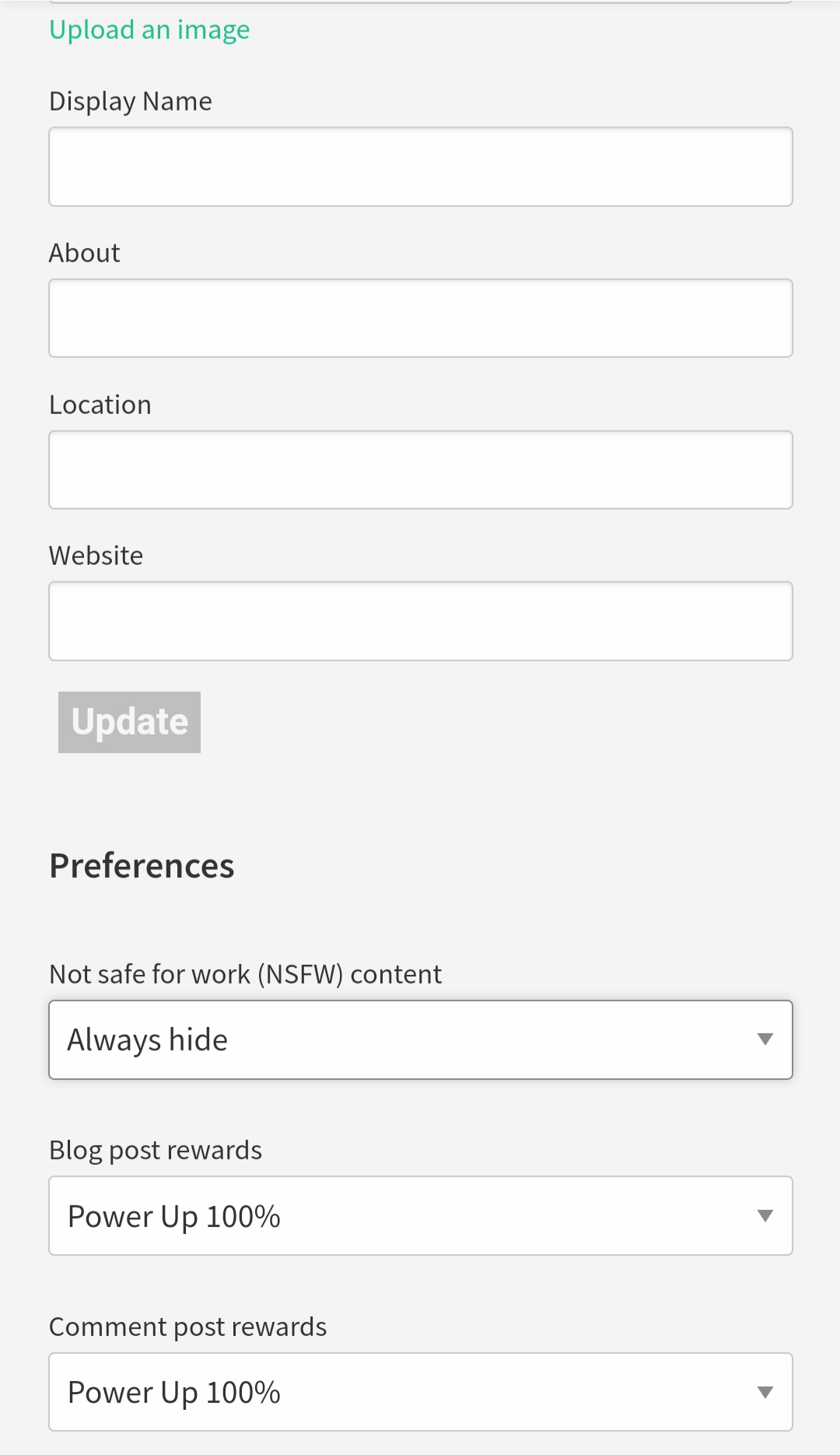Click the Blog post rewards label

tap(156, 1150)
